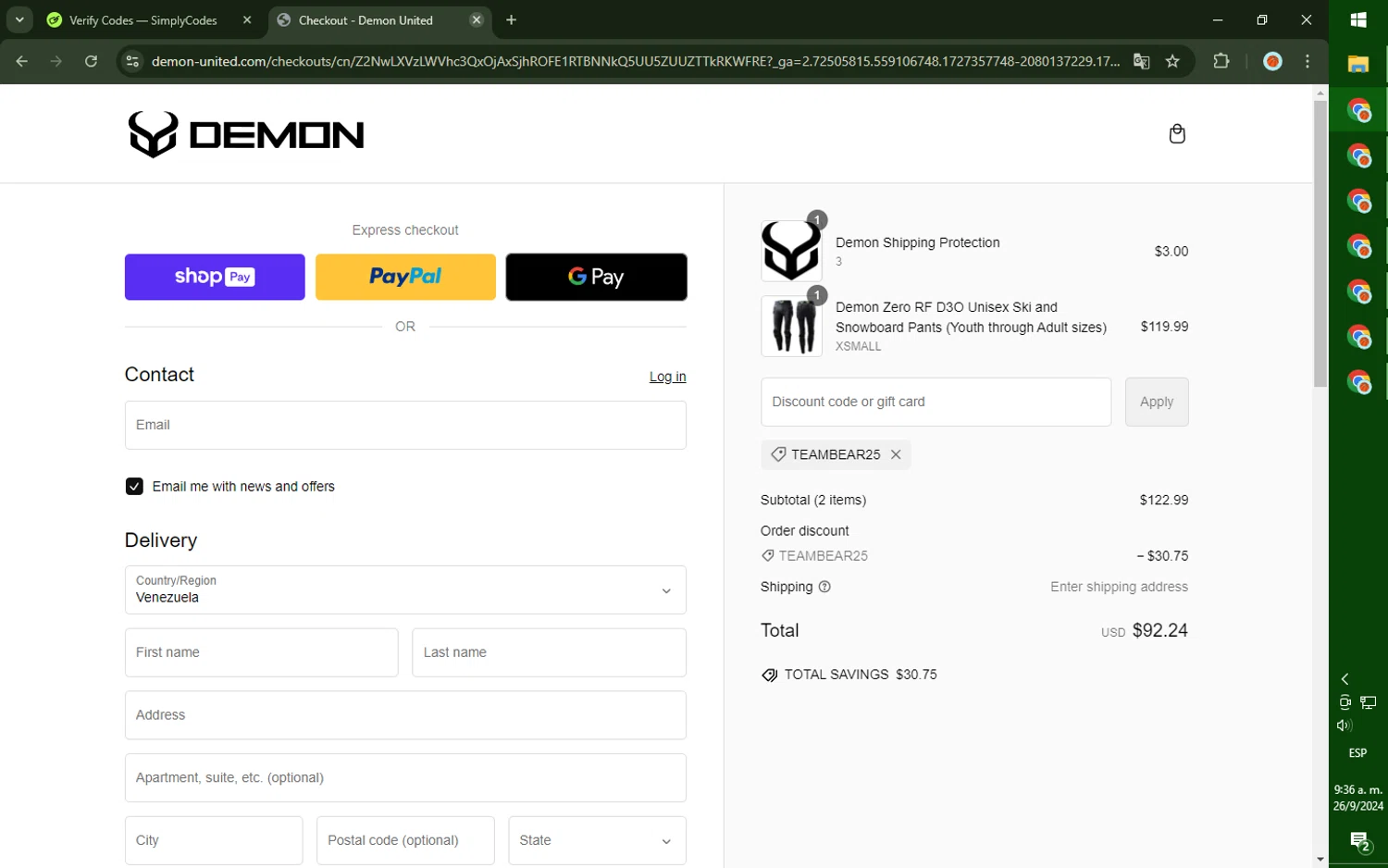Click the scrollbar down arrow

click(x=1320, y=860)
